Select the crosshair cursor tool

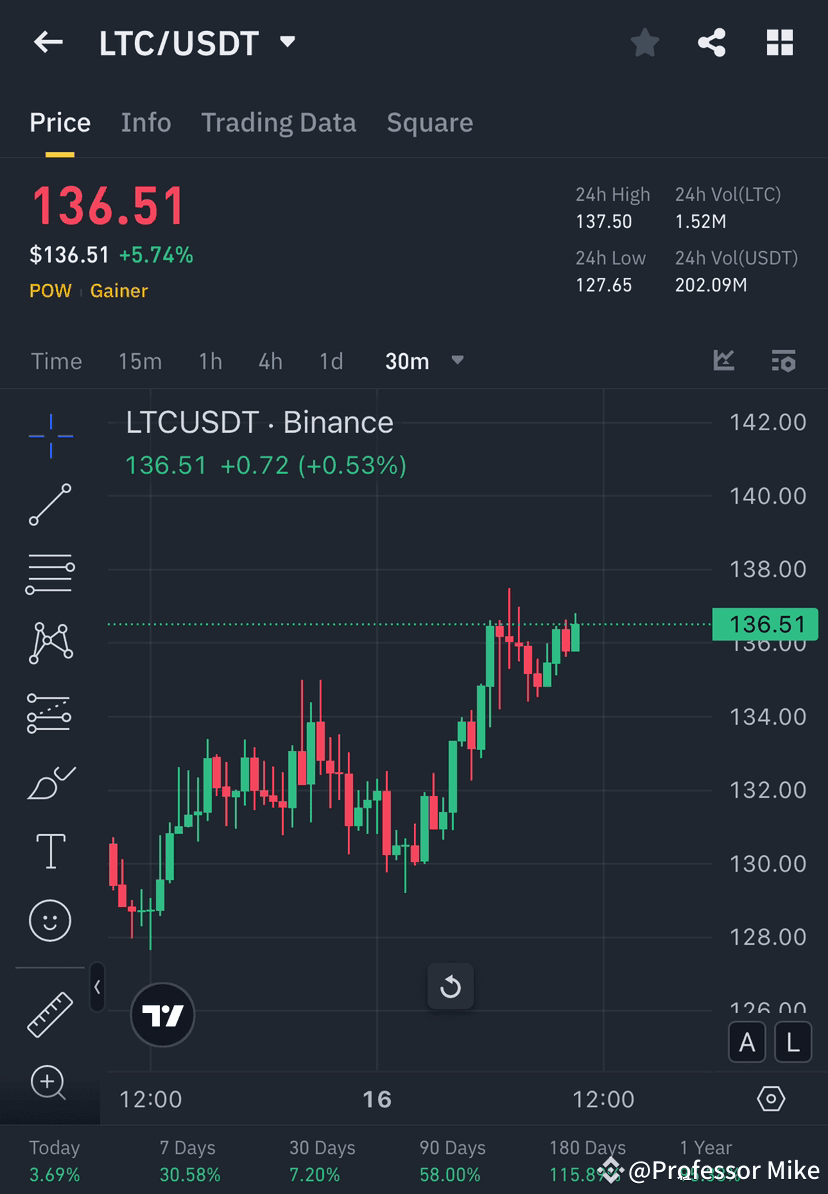tap(50, 435)
